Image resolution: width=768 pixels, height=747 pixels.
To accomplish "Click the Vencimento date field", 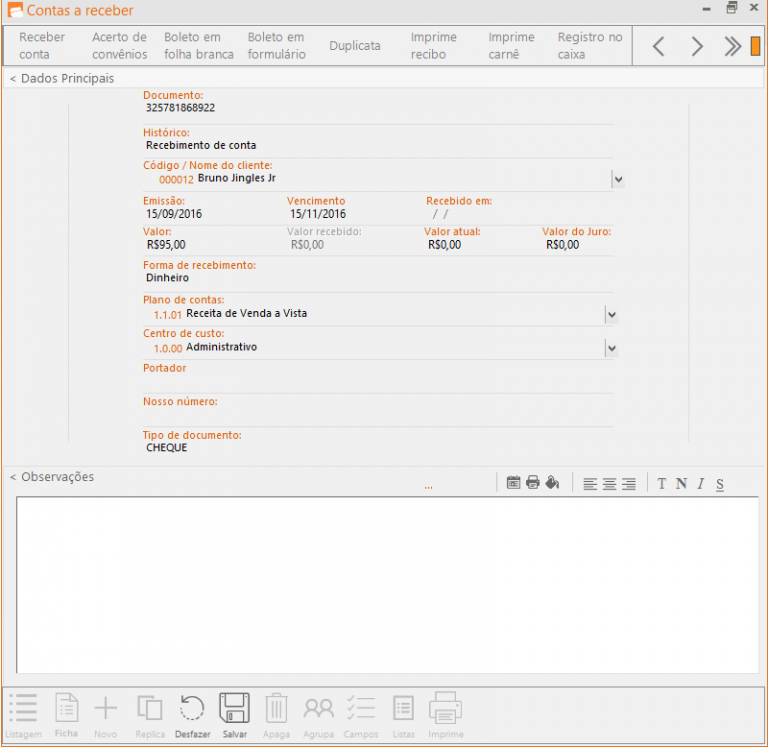I will click(x=318, y=214).
